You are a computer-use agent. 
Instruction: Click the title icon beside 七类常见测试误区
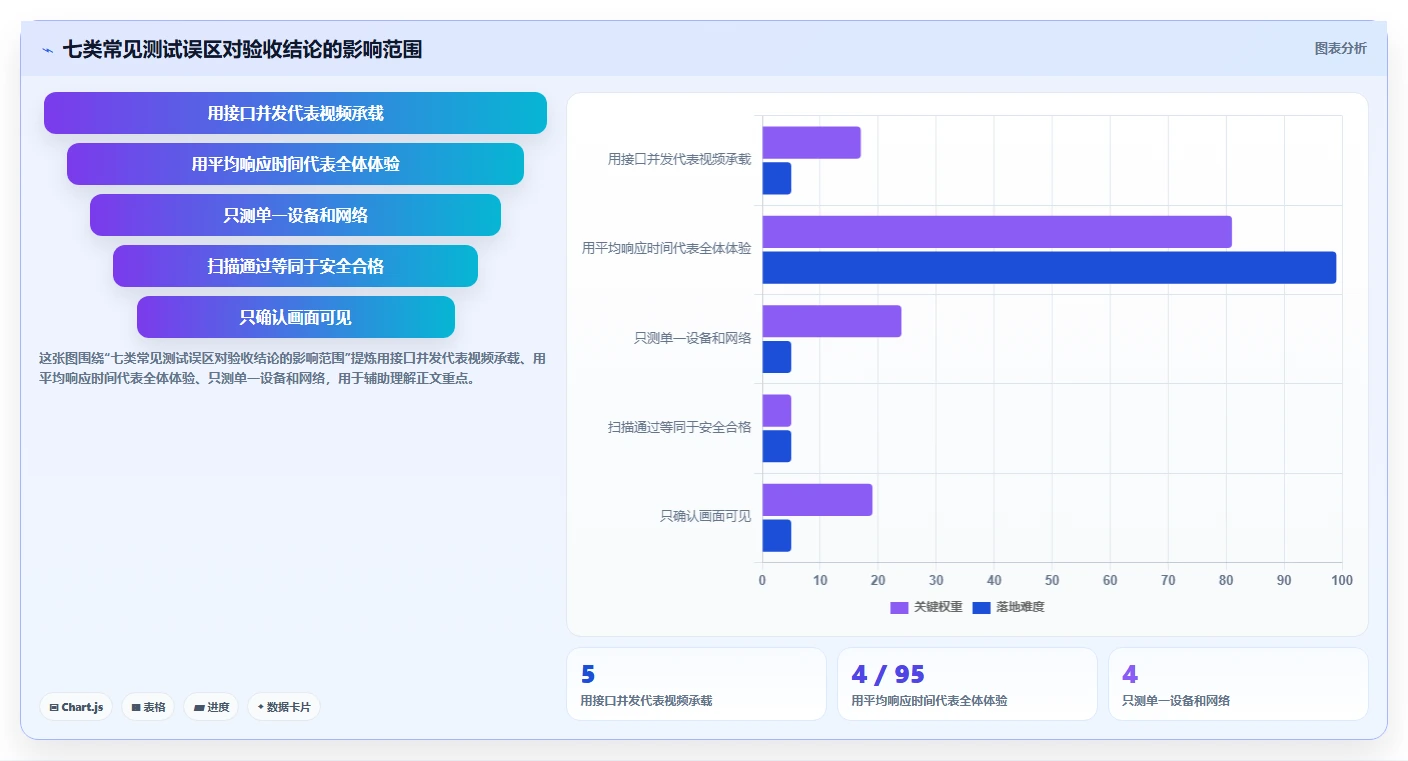tap(48, 49)
